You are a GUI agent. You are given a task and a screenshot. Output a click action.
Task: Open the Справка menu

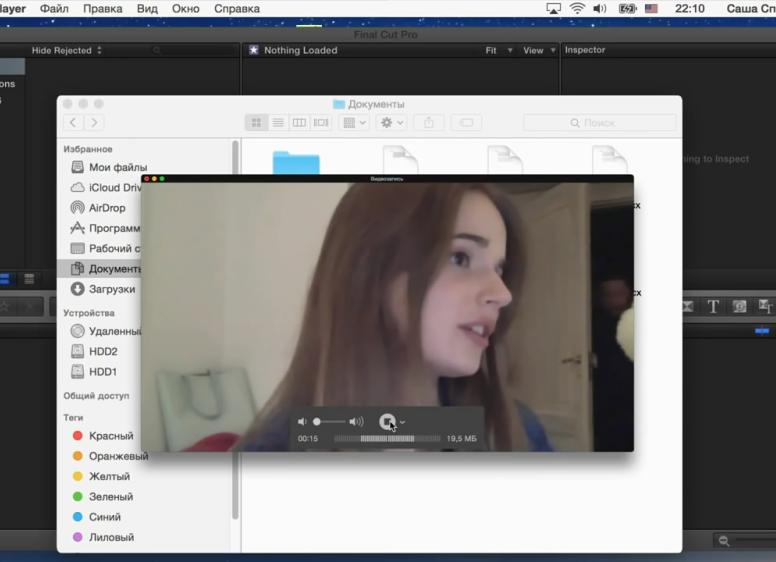pos(237,8)
